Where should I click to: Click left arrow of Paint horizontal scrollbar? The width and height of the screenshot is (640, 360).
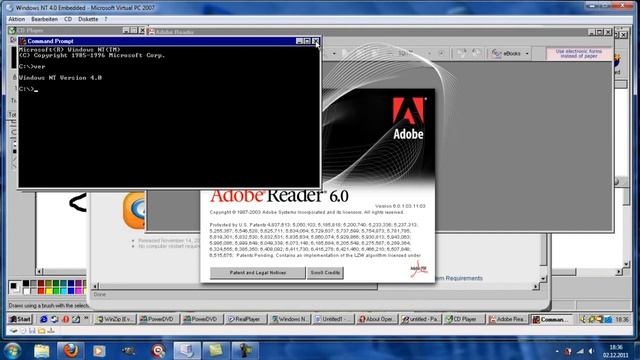(39, 271)
